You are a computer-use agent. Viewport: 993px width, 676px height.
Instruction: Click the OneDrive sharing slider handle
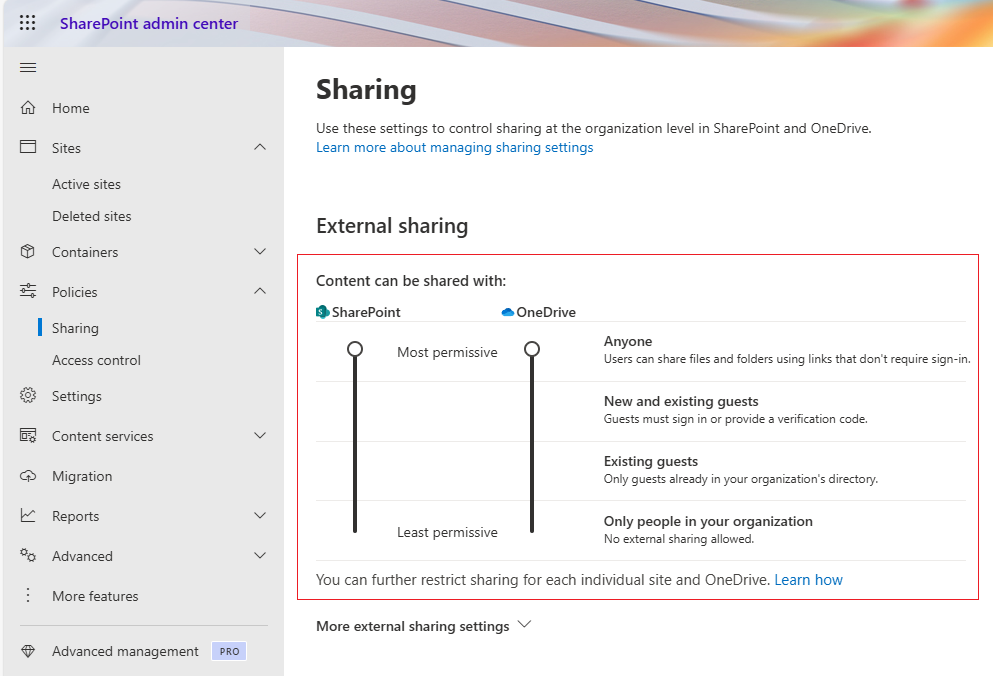tap(531, 349)
